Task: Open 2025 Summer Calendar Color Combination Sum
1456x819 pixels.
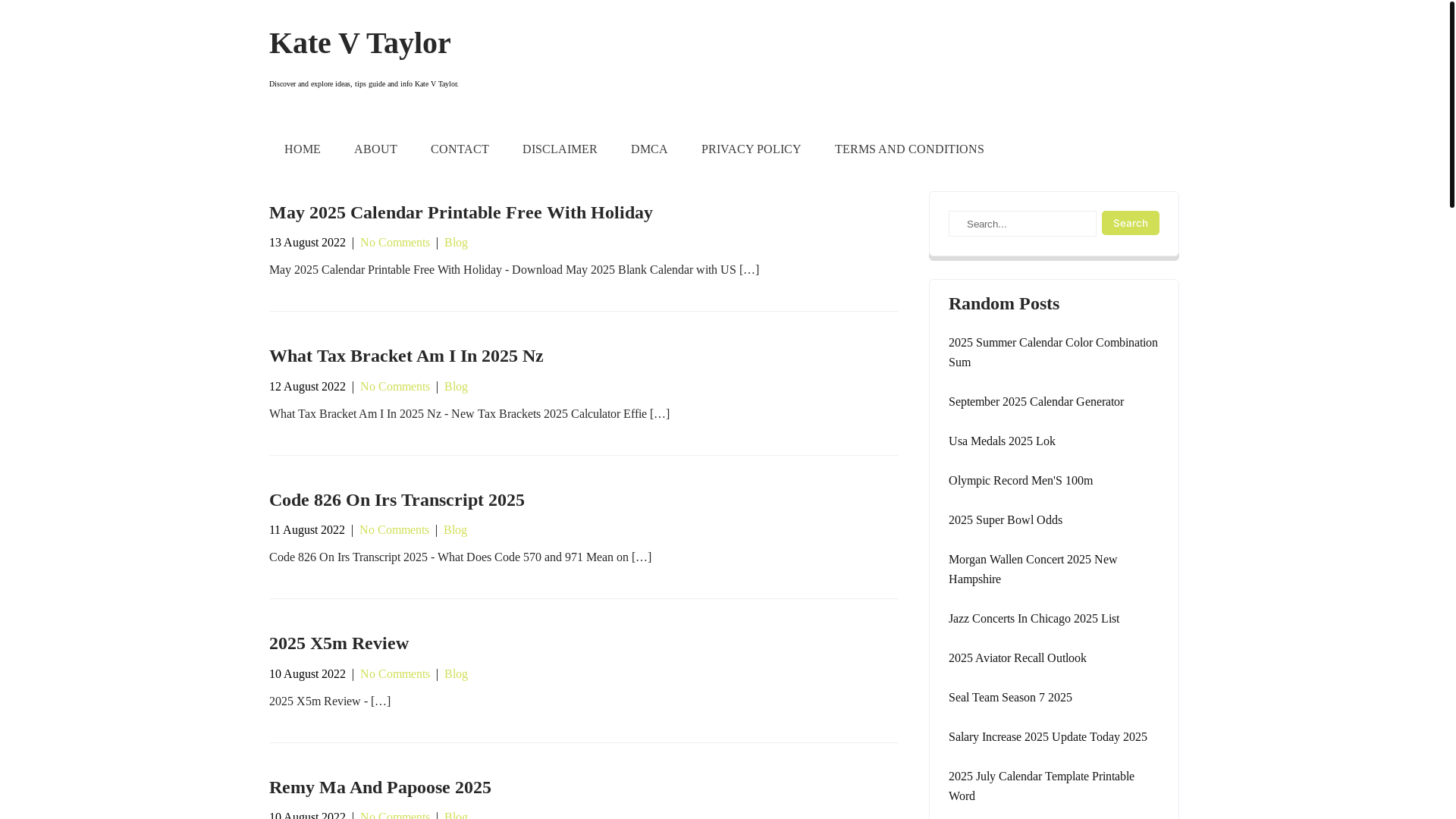Action: point(1053,353)
